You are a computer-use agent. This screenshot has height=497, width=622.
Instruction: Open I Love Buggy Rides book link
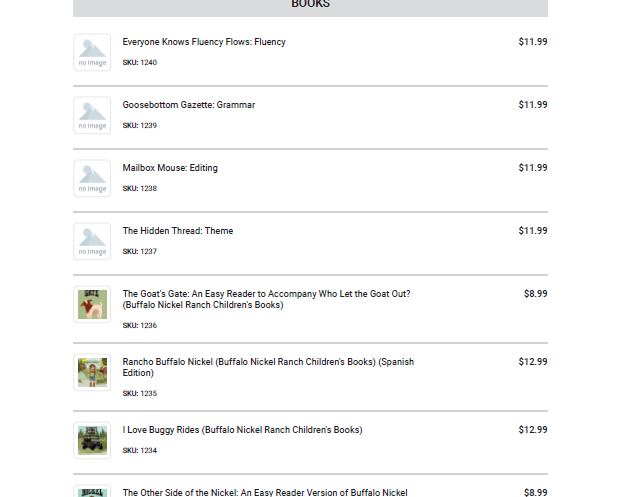(x=242, y=430)
